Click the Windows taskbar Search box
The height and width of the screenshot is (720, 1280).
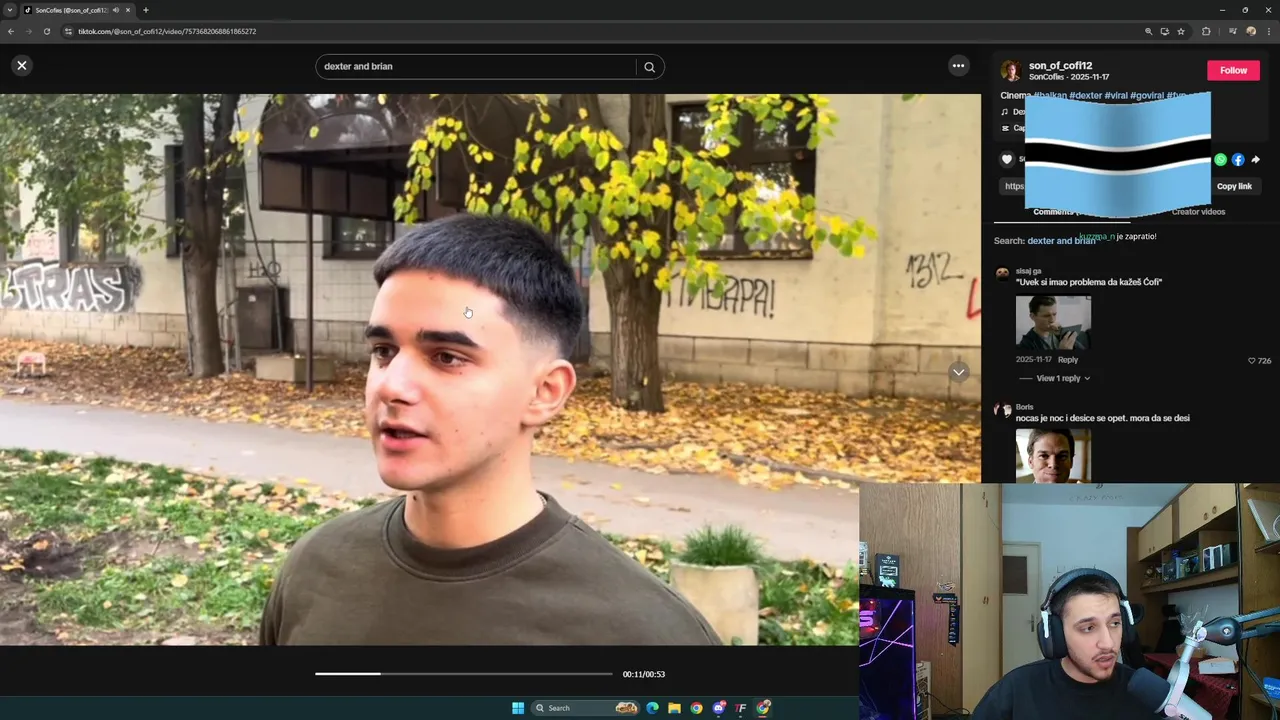(x=586, y=708)
